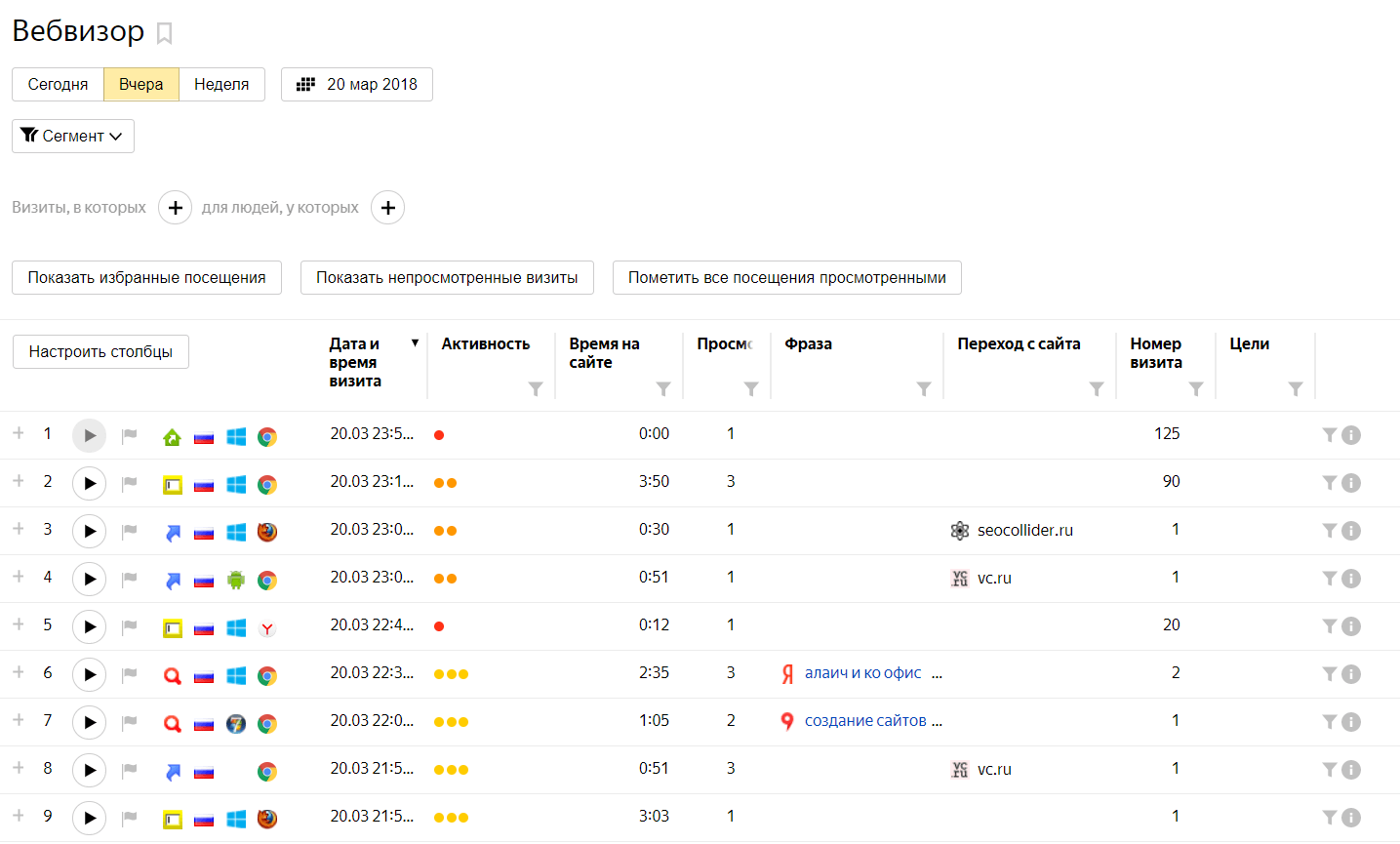
Task: Flag visit 4 as favorite
Action: (x=130, y=579)
